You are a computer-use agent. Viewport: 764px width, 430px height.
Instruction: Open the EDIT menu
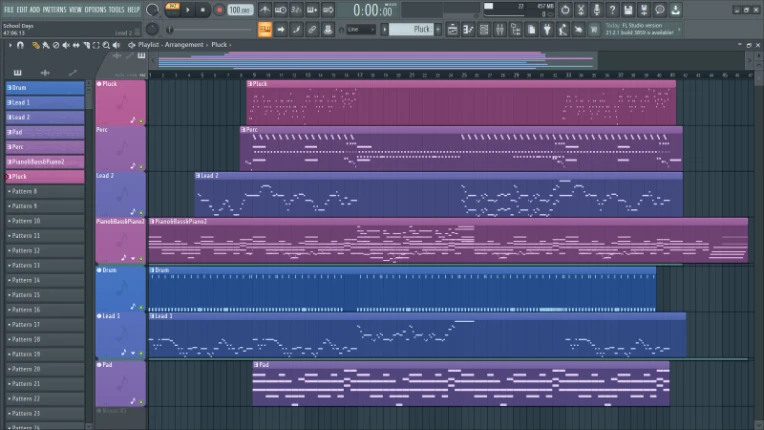(x=22, y=10)
